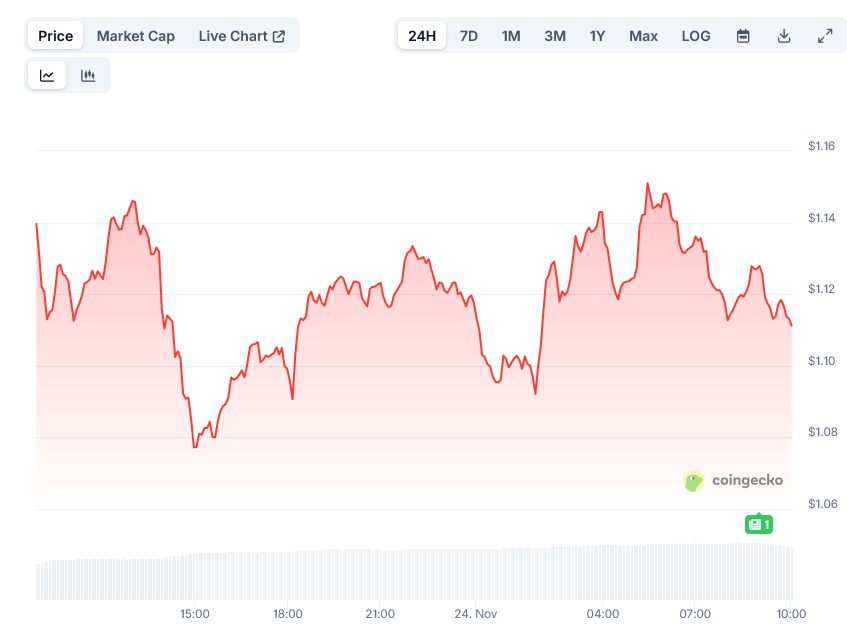847x631 pixels.
Task: Switch chart to Max timeframe
Action: click(x=643, y=35)
